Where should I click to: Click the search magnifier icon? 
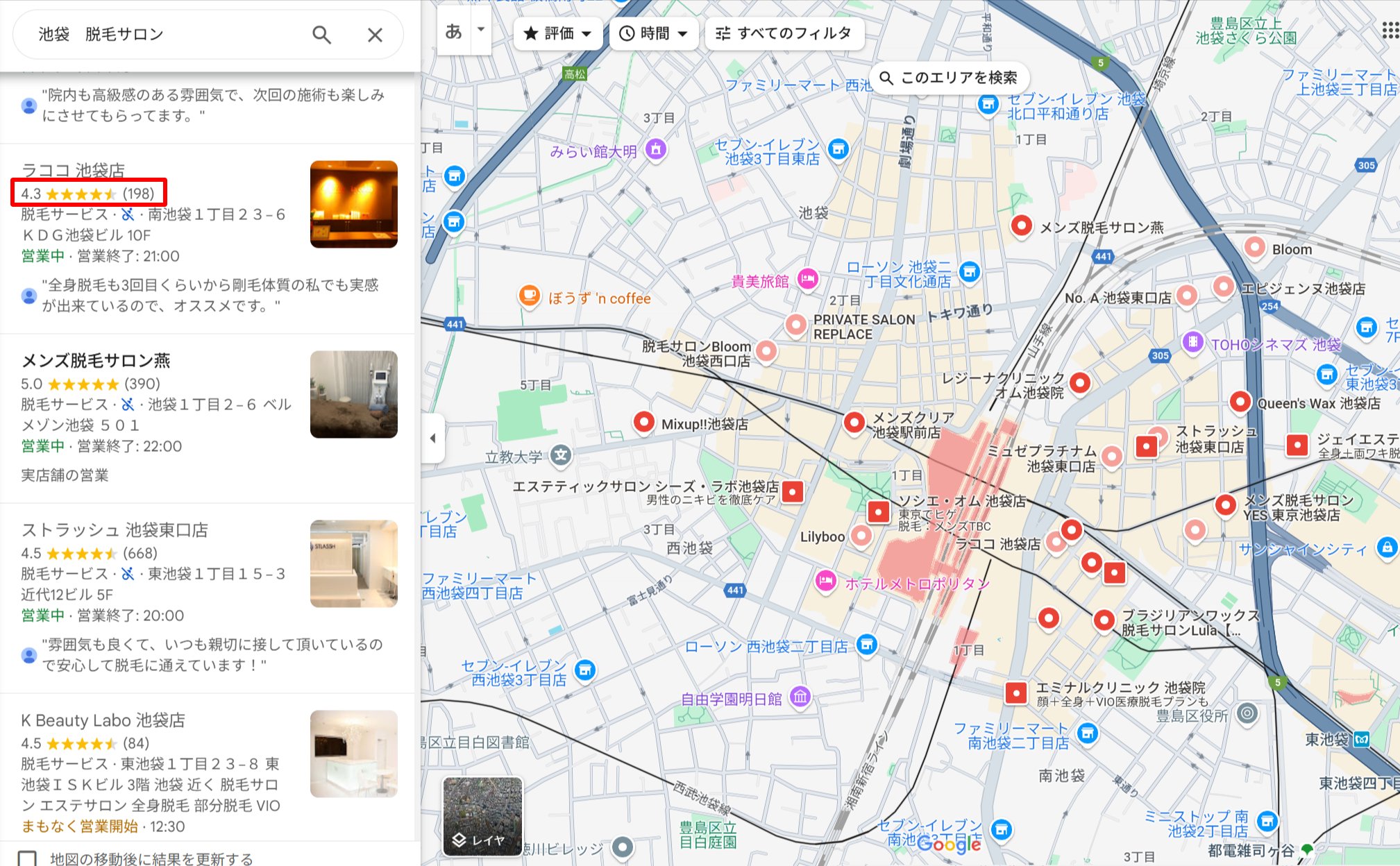click(x=321, y=35)
